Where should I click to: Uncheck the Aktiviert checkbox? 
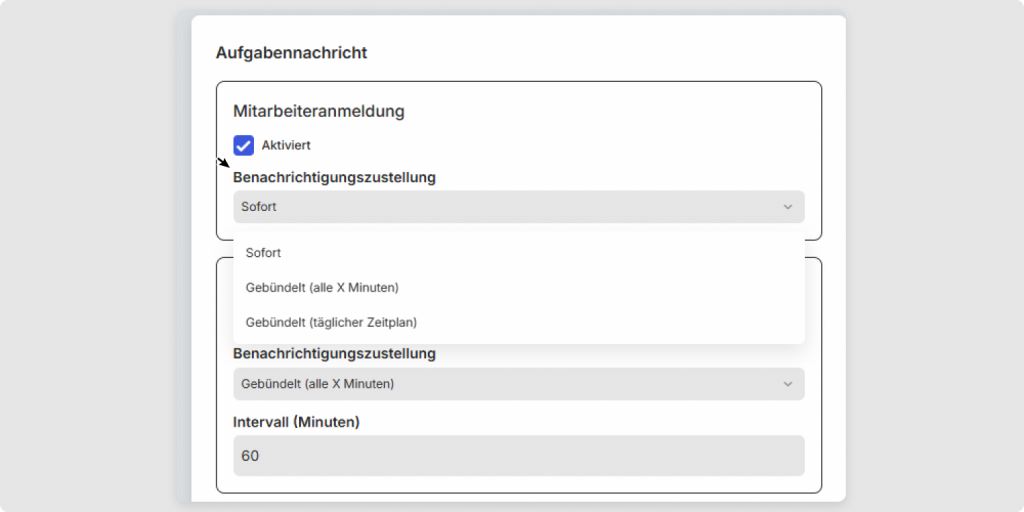point(244,146)
